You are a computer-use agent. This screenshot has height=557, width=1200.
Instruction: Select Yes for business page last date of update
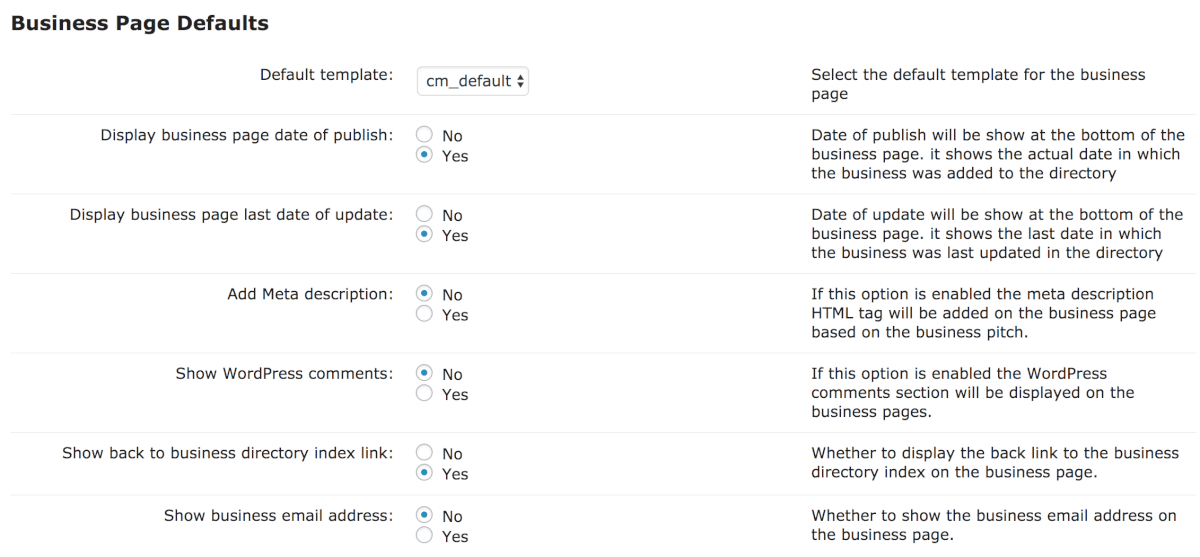(x=424, y=235)
